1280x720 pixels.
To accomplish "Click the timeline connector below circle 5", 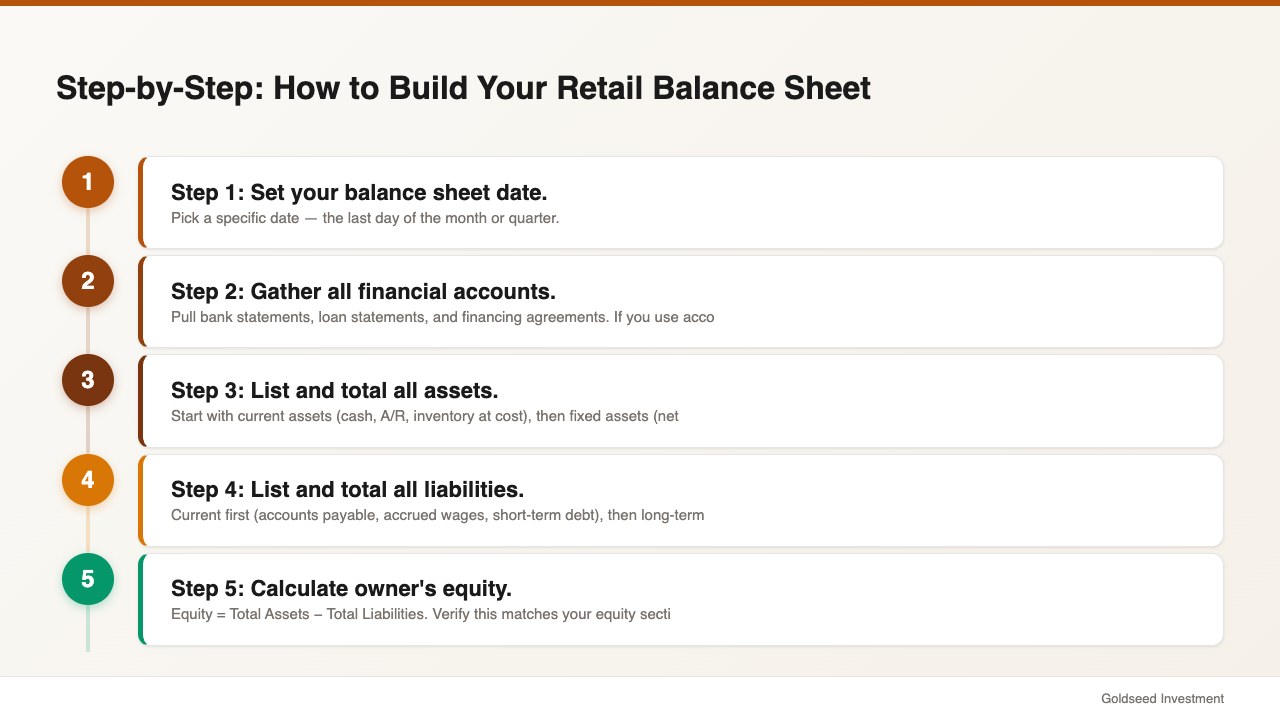I will (x=88, y=628).
